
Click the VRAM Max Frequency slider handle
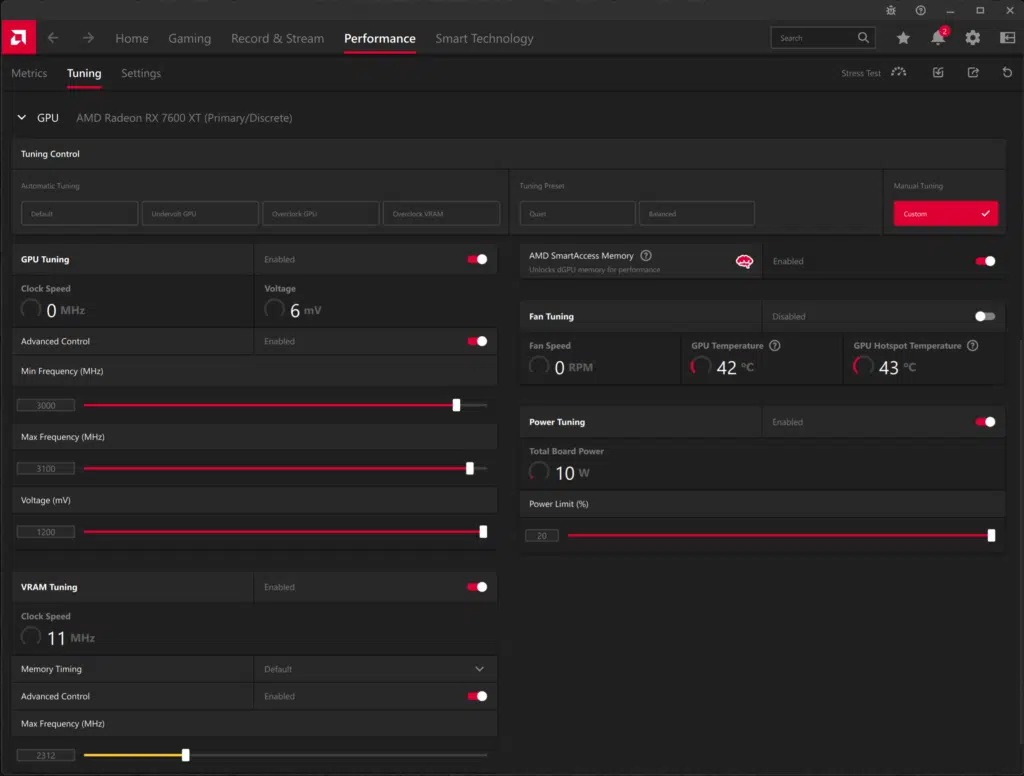pos(185,755)
